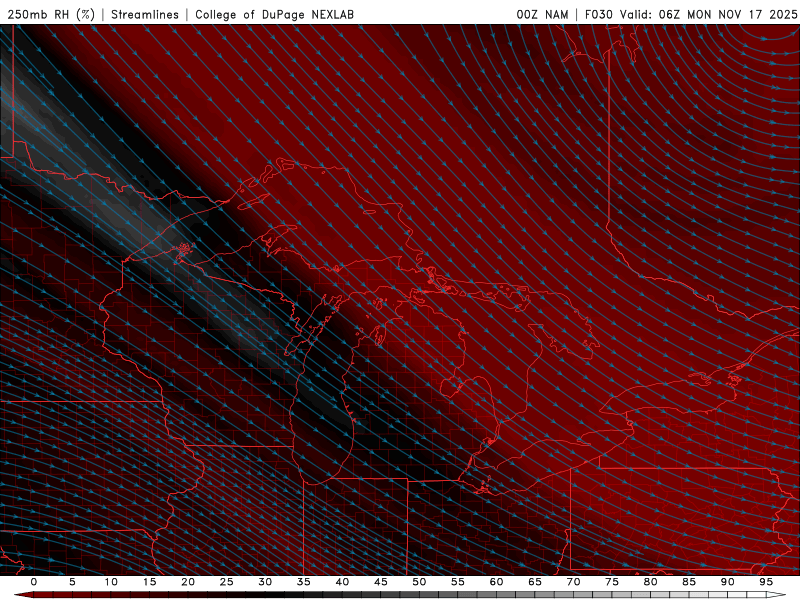Image resolution: width=800 pixels, height=600 pixels.
Task: Click the colorbar value label '75'
Action: point(612,582)
